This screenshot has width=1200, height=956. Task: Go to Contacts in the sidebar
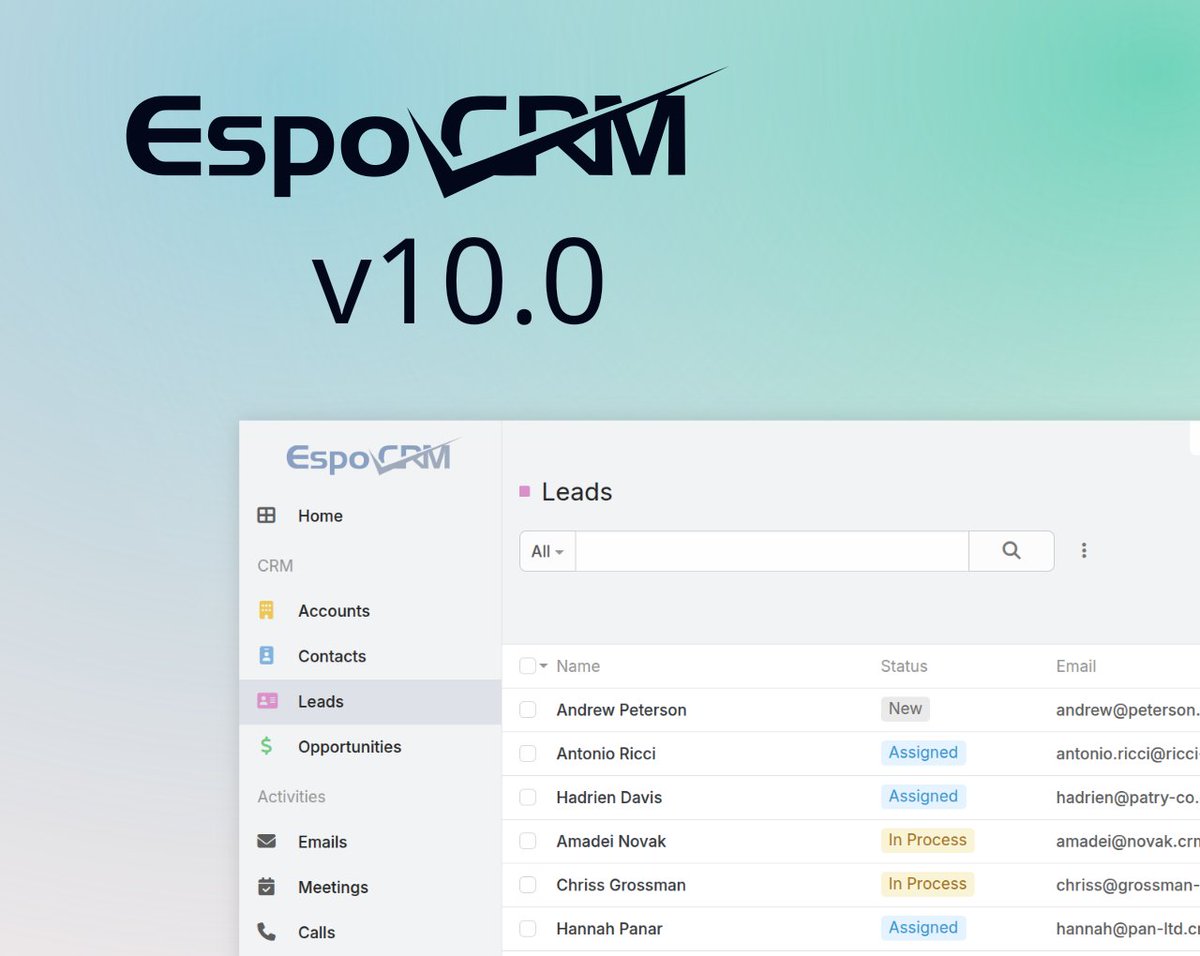(370, 656)
